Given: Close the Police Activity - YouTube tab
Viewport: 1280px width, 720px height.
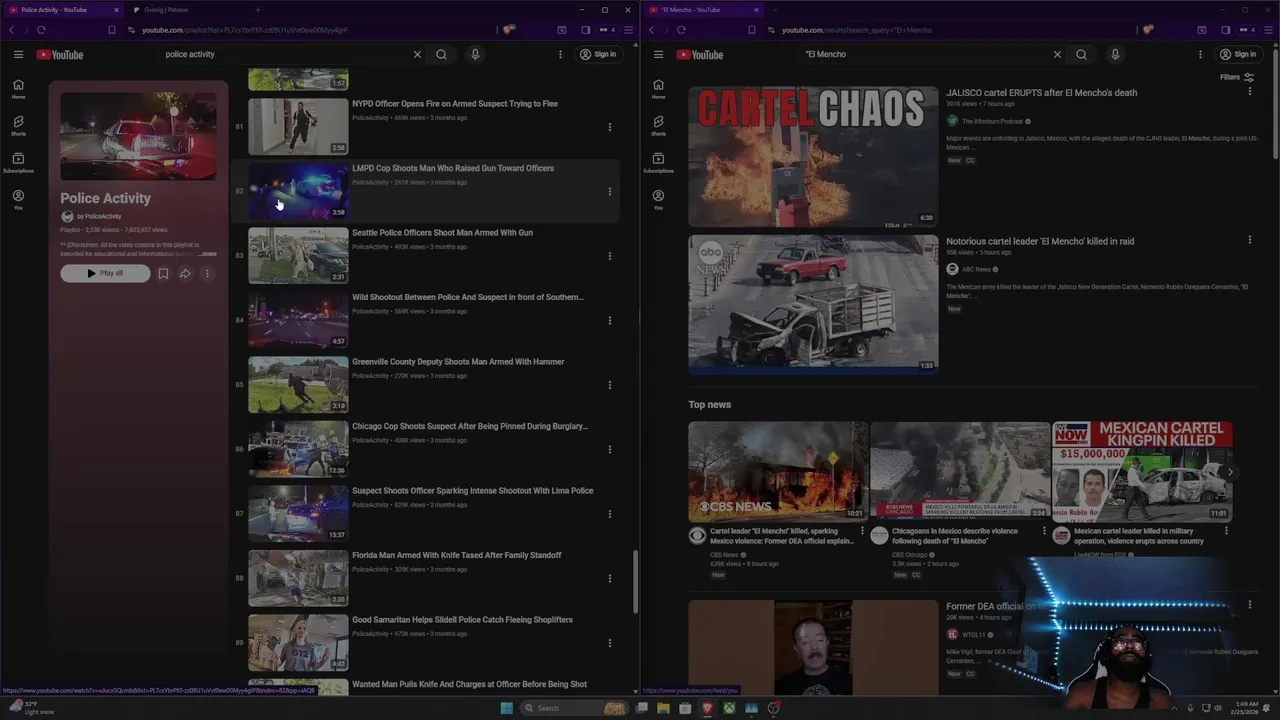Looking at the screenshot, I should (116, 10).
